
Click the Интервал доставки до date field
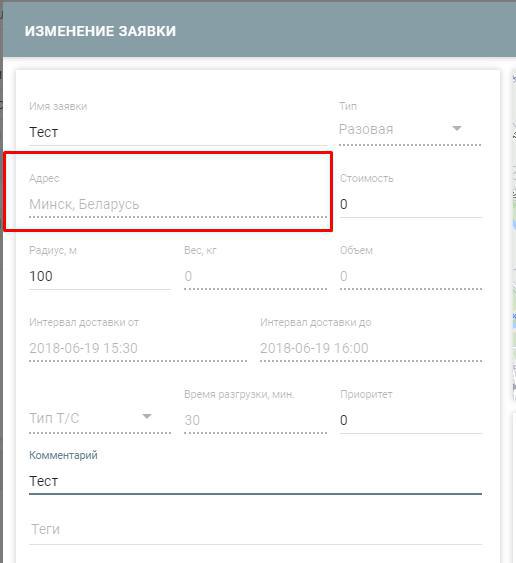(x=371, y=348)
